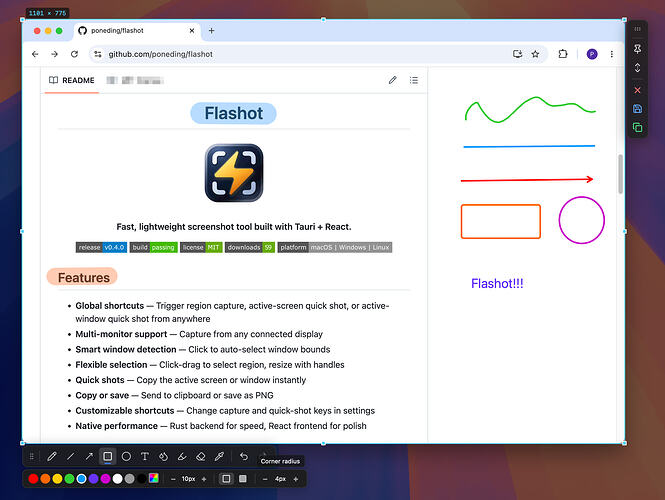Select the blur droplet tool
This screenshot has height=500, width=665.
click(163, 456)
